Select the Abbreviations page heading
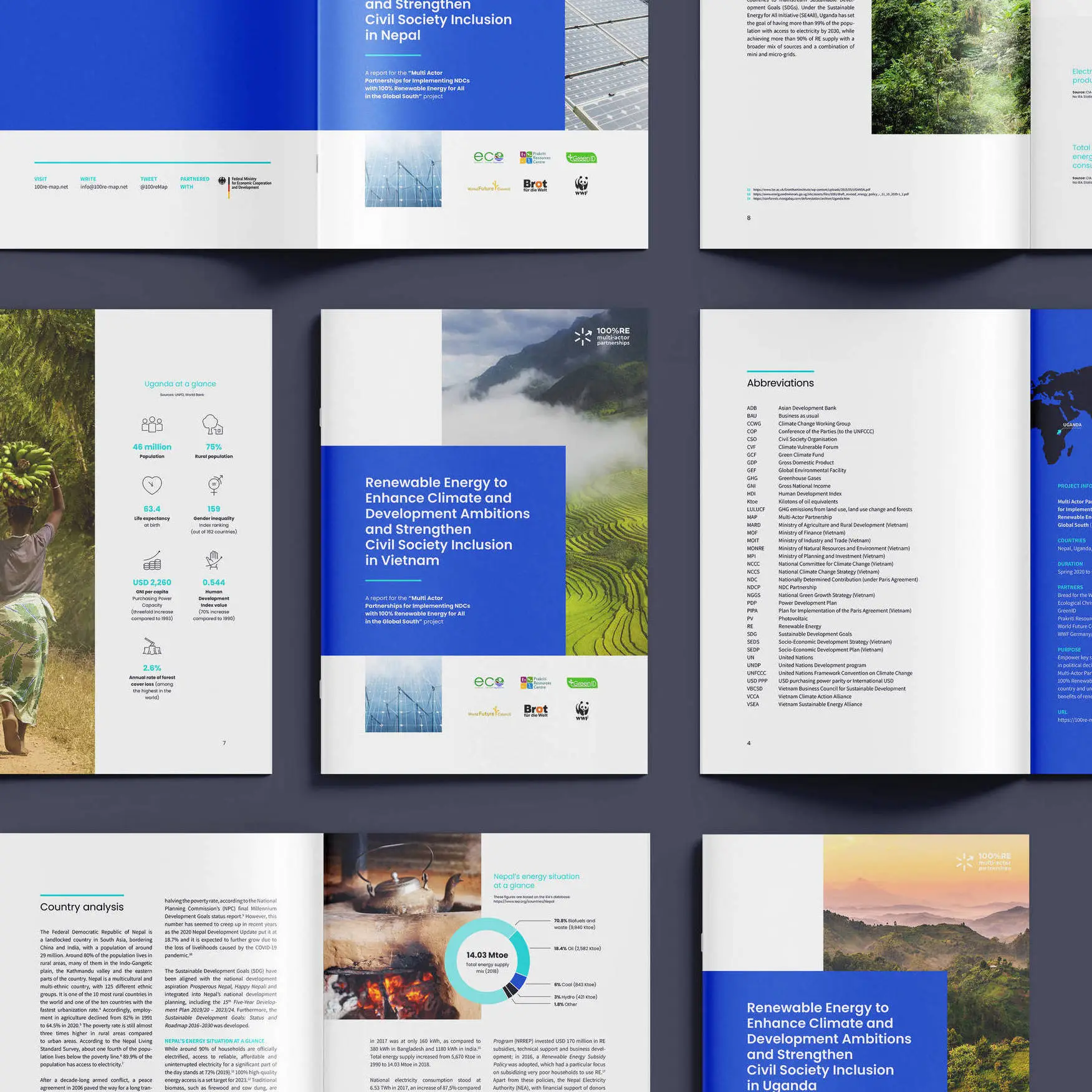 click(780, 383)
